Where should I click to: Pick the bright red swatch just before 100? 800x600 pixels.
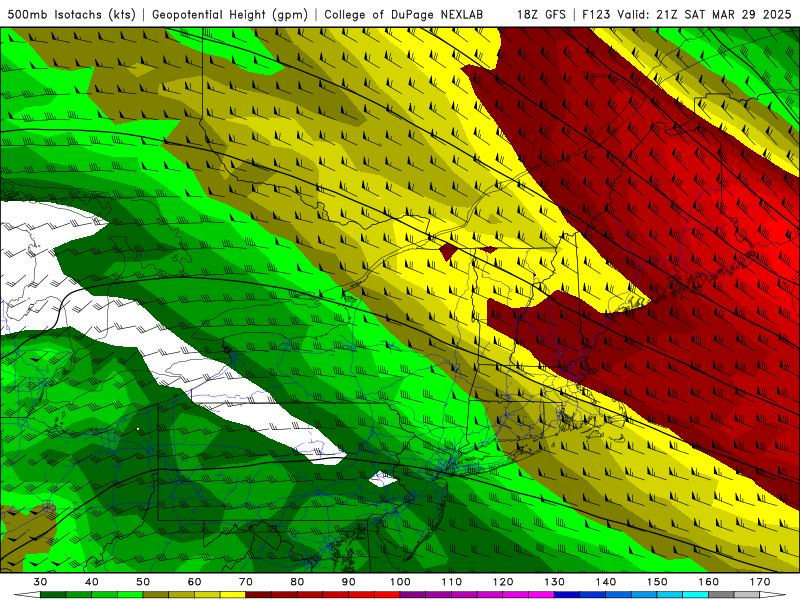[x=387, y=595]
